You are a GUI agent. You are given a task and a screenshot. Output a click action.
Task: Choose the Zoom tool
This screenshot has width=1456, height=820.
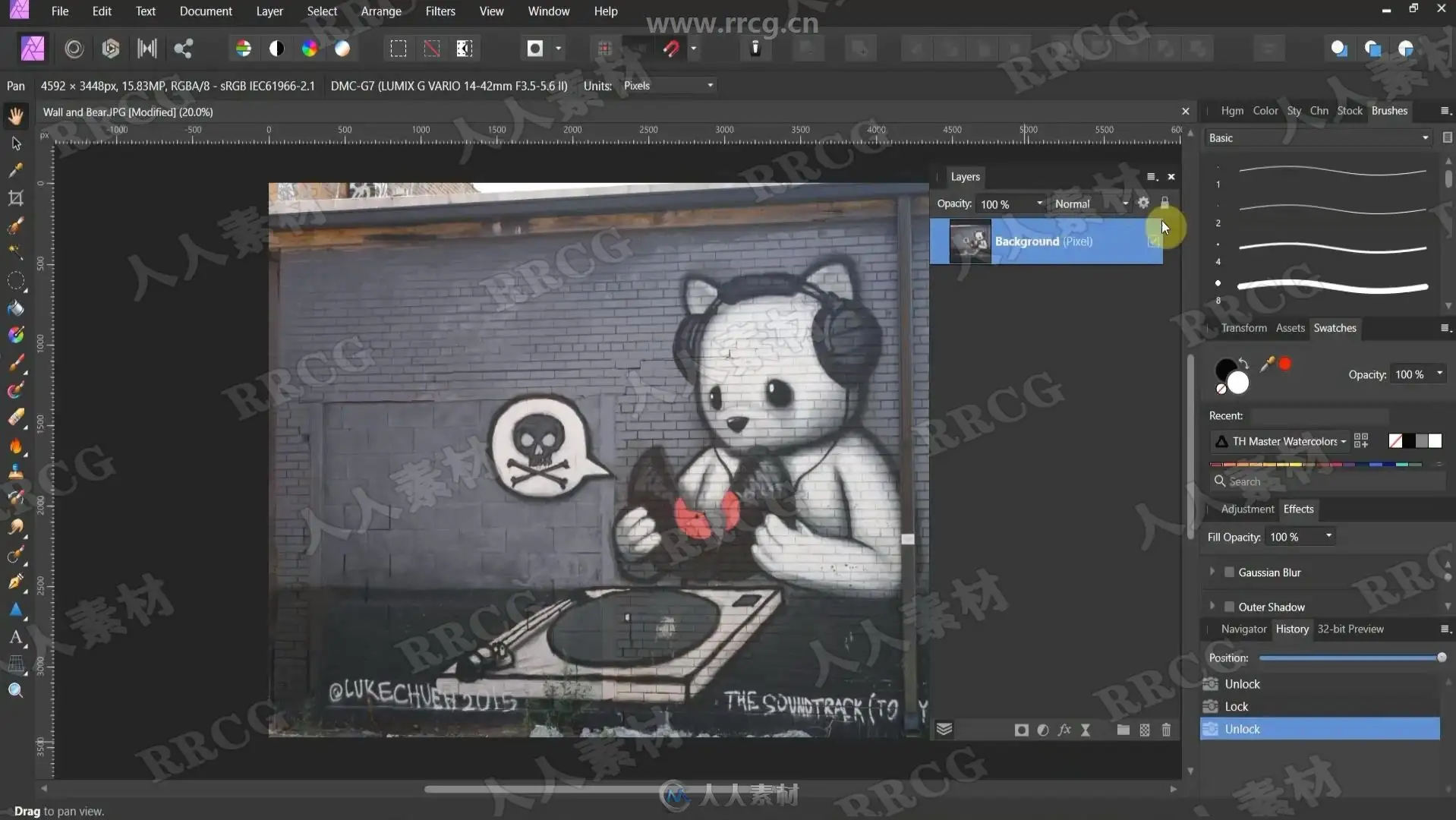(16, 690)
